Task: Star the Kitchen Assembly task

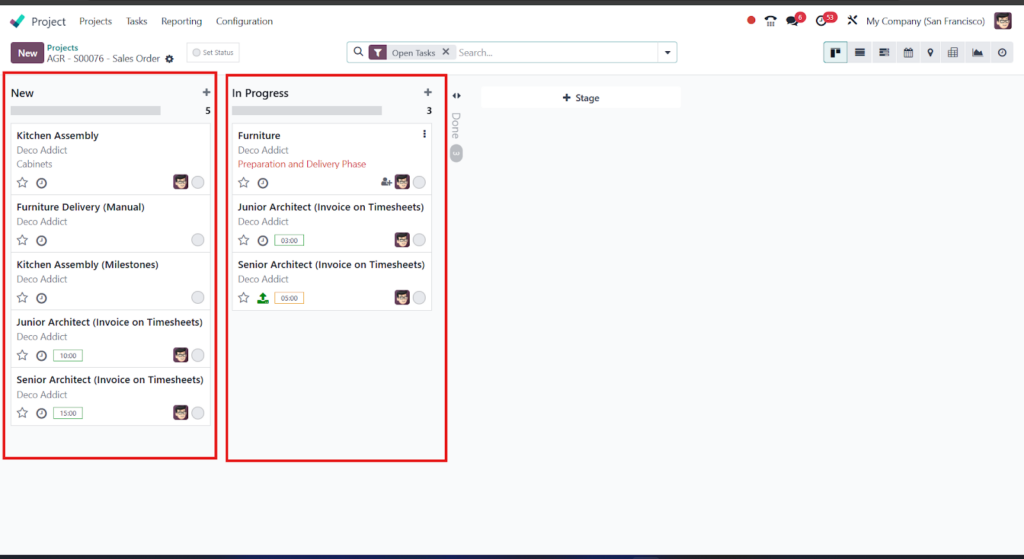Action: 22,183
